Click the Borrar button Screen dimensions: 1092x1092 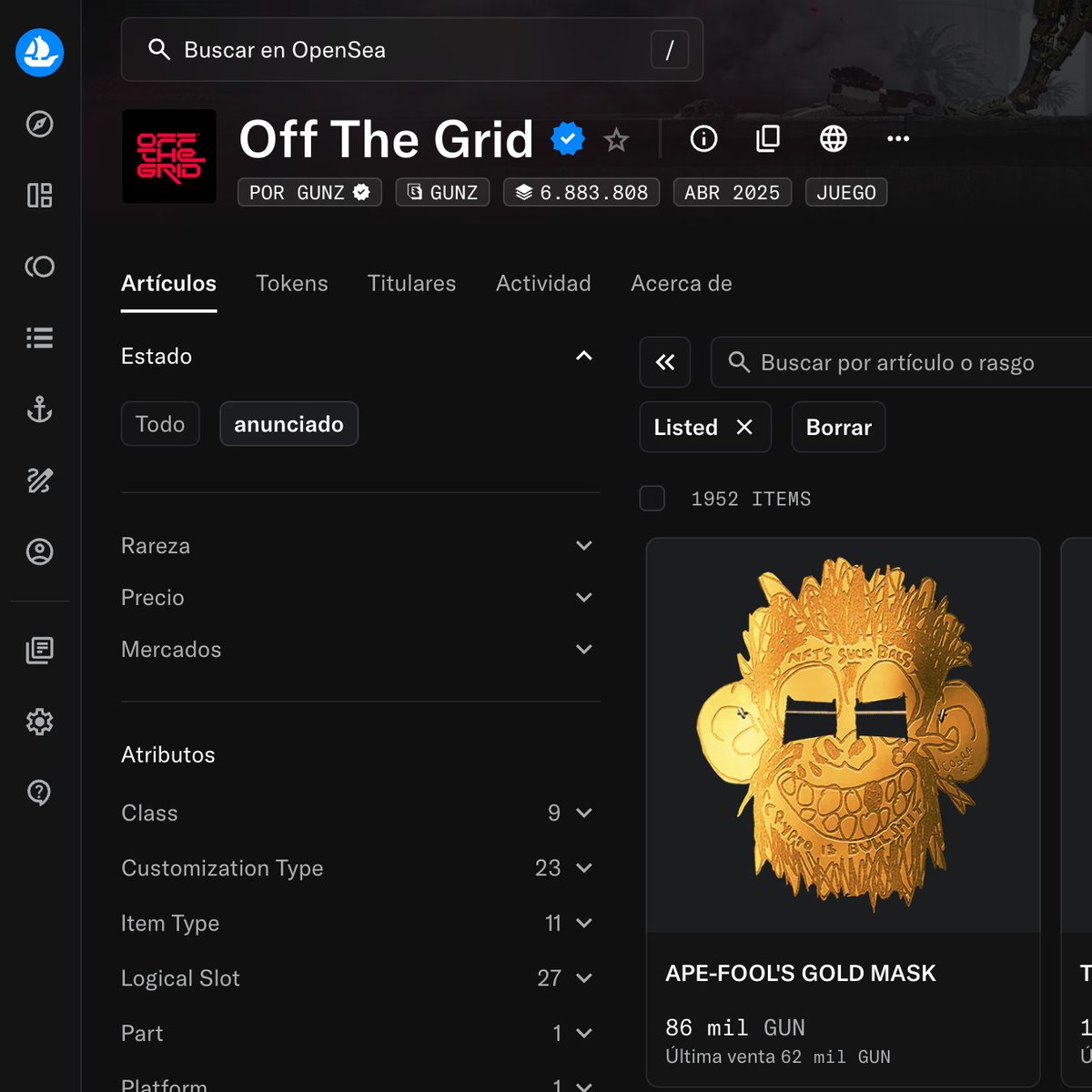point(838,427)
